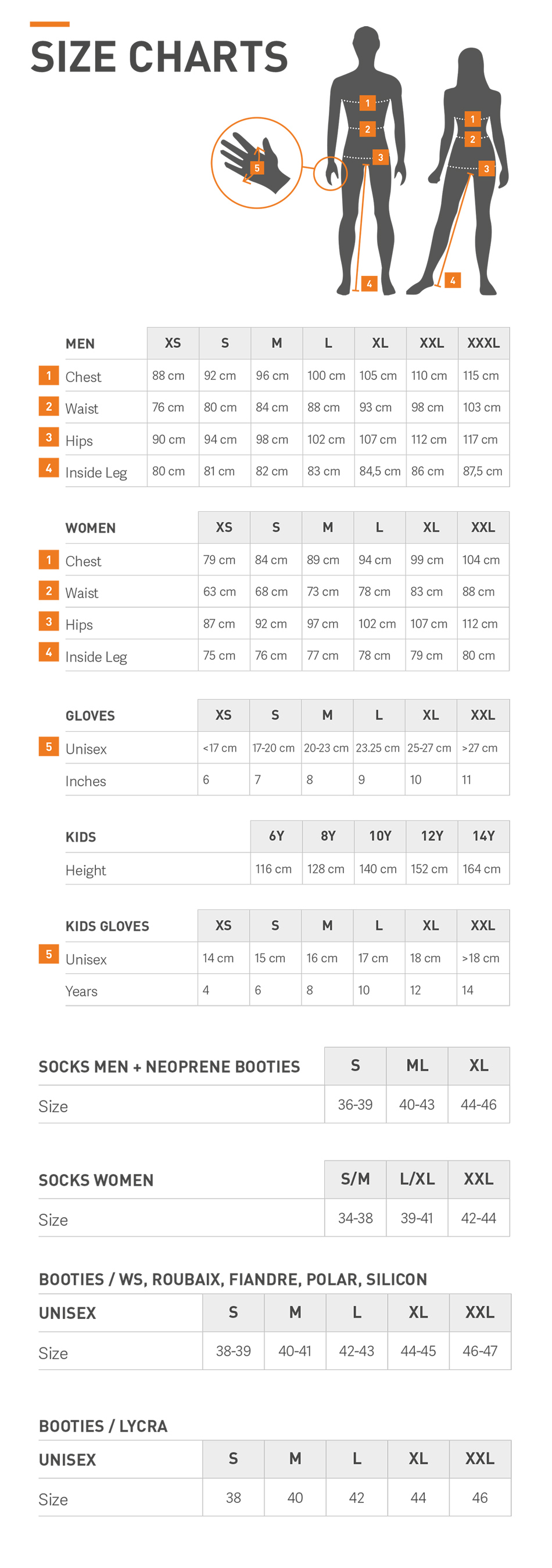This screenshot has width=552, height=1568.
Task: Click the L/XL header in Socks Women table
Action: [417, 1179]
